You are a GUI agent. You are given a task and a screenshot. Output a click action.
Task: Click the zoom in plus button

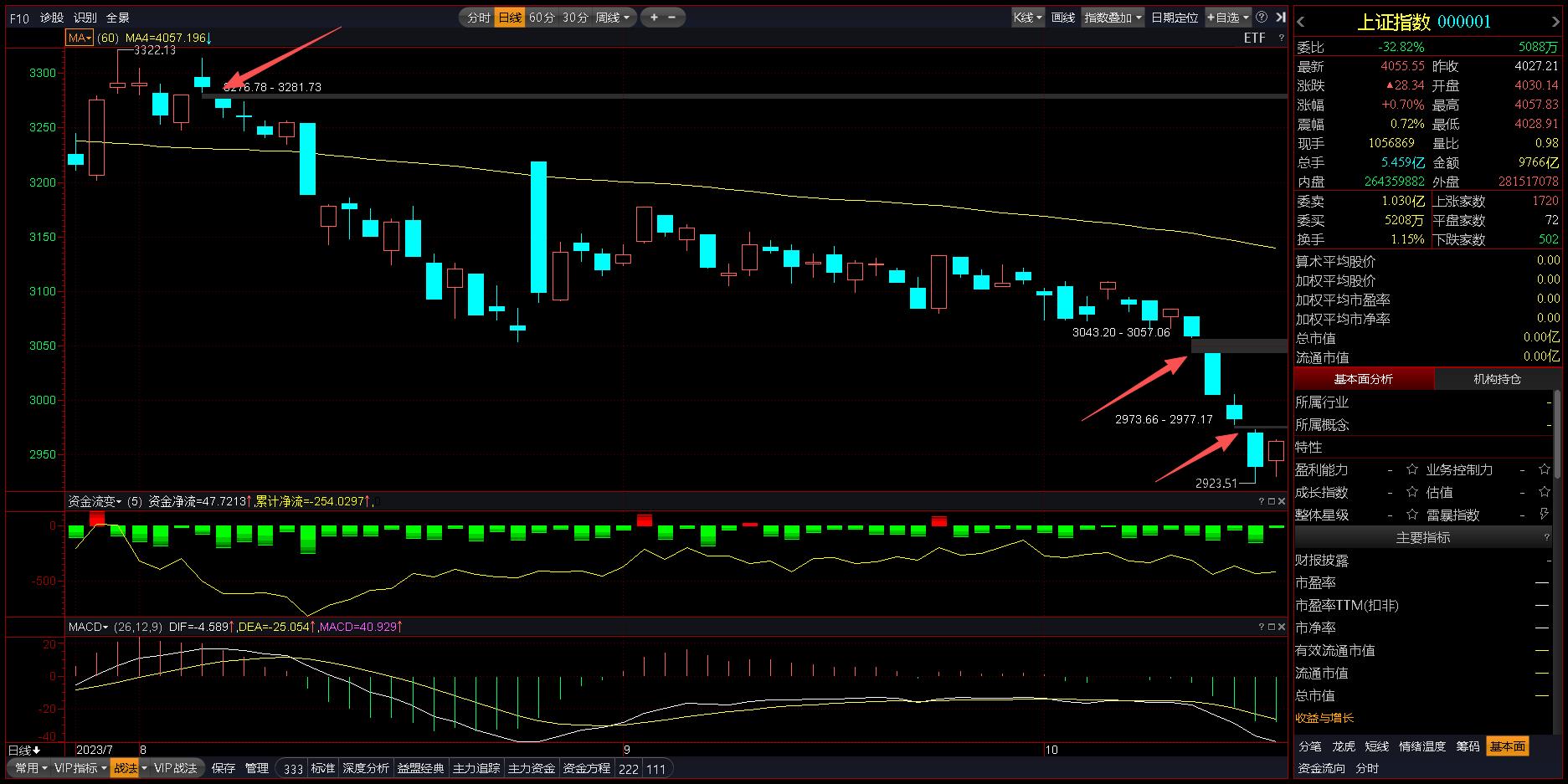[x=654, y=18]
